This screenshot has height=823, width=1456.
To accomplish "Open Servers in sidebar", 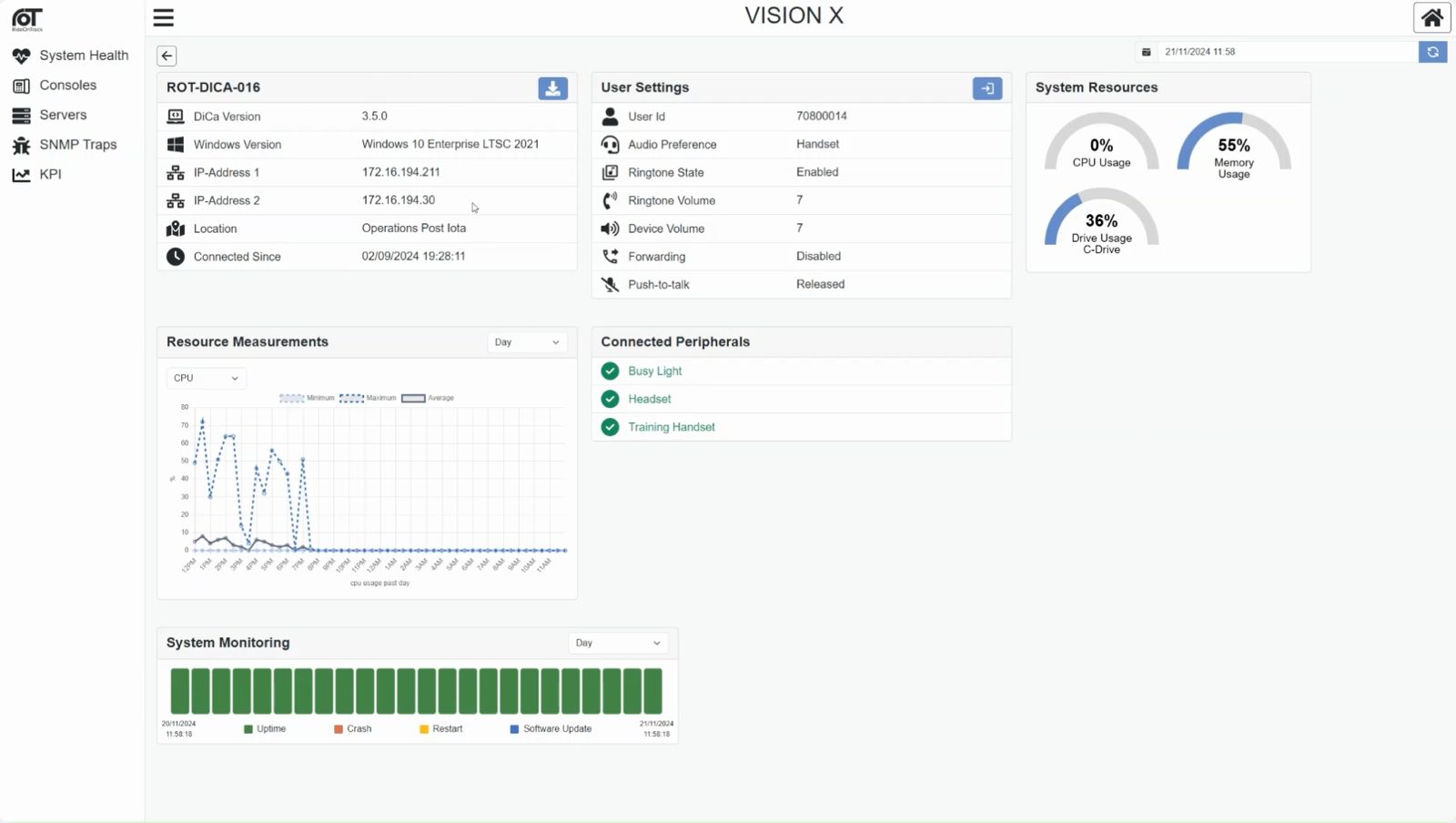I will click(49, 116).
